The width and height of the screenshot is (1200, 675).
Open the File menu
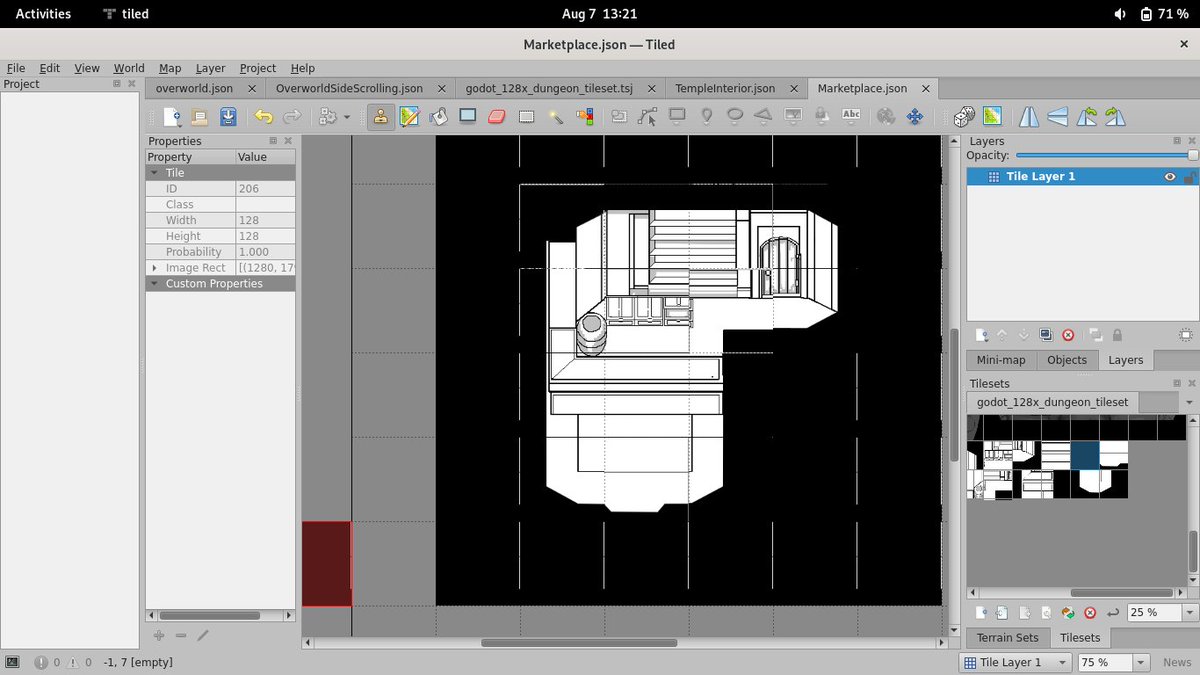tap(16, 68)
